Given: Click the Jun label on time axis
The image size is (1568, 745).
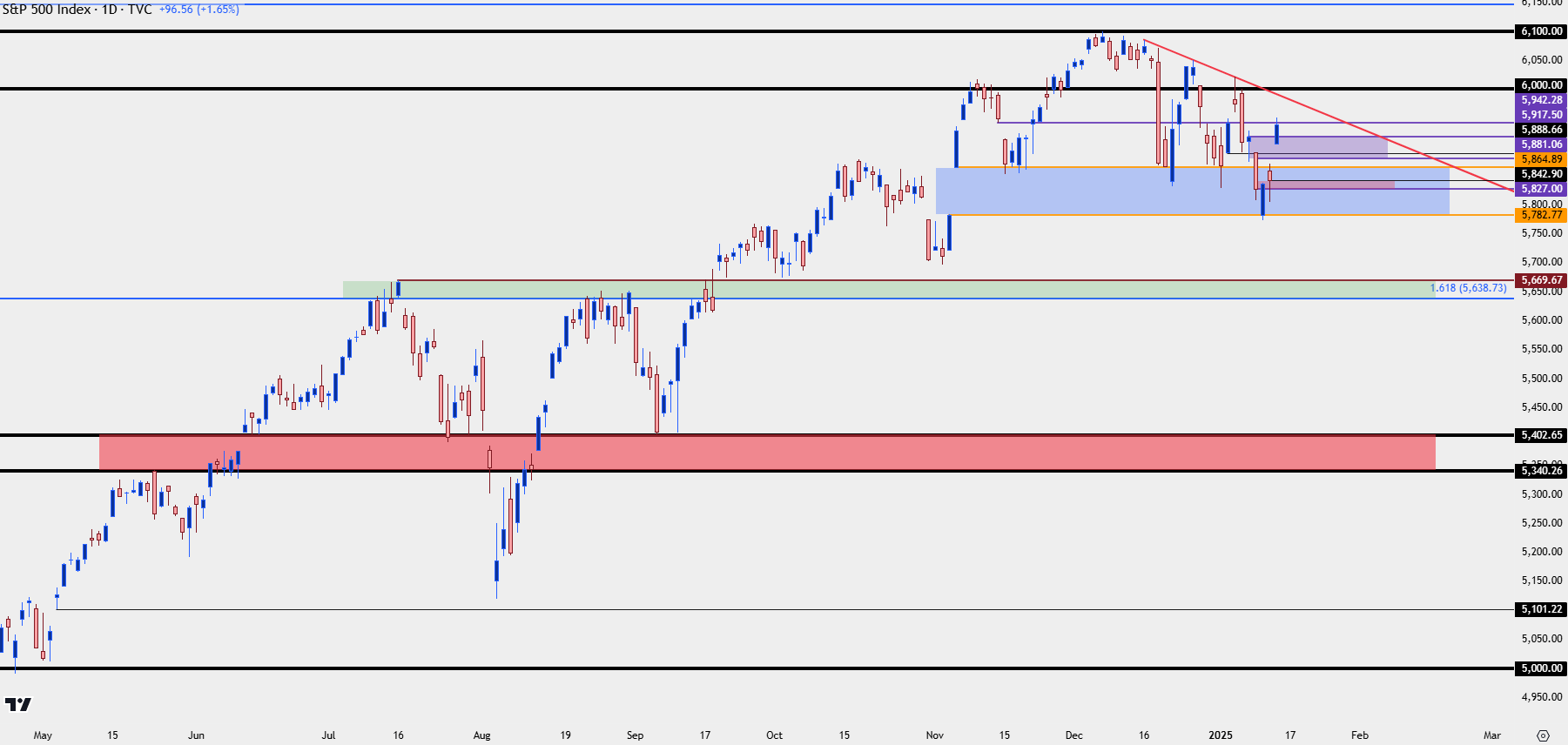Looking at the screenshot, I should 196,735.
